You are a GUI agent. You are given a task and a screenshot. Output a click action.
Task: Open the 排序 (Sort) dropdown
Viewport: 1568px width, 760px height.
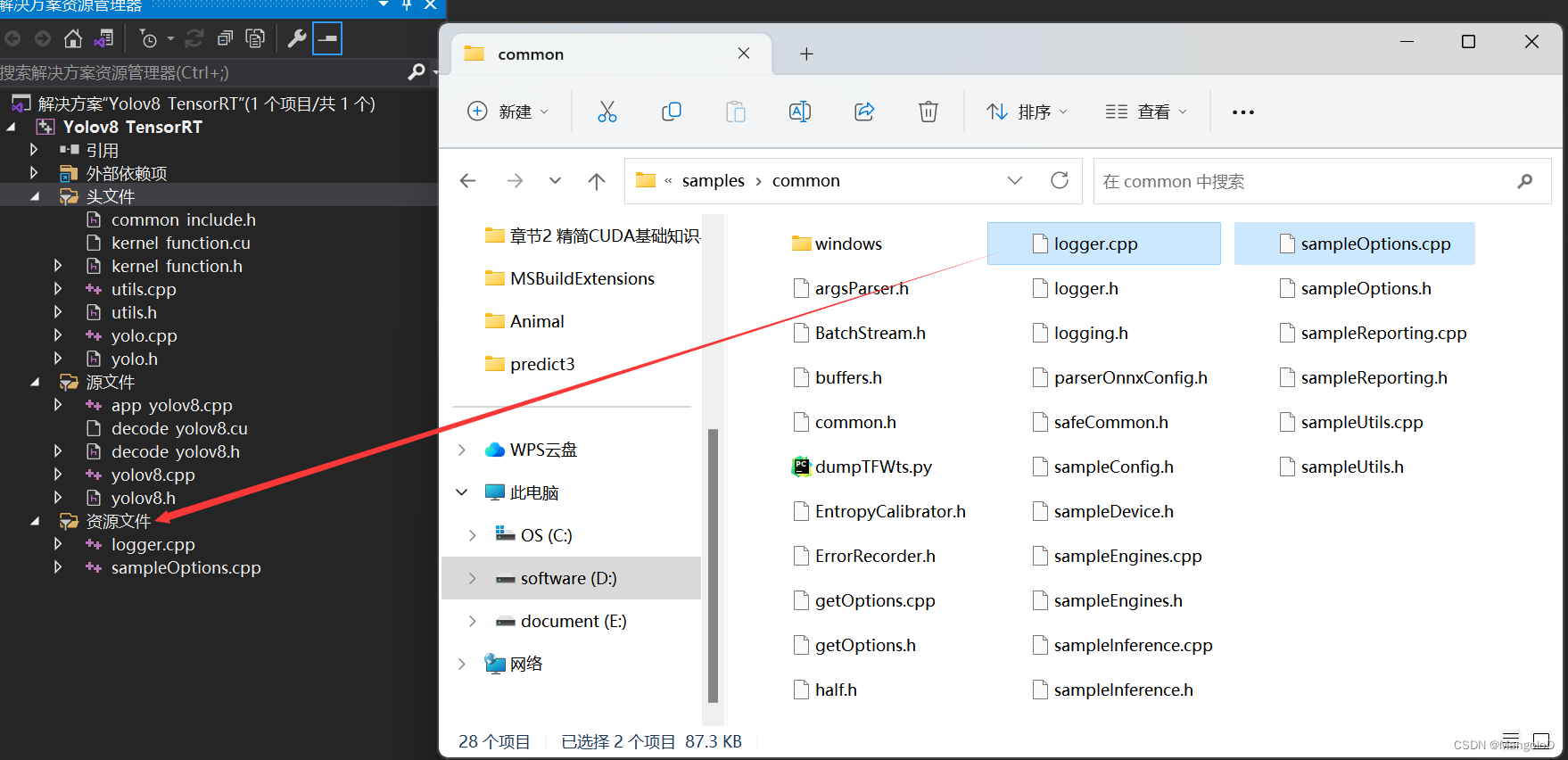(1027, 112)
